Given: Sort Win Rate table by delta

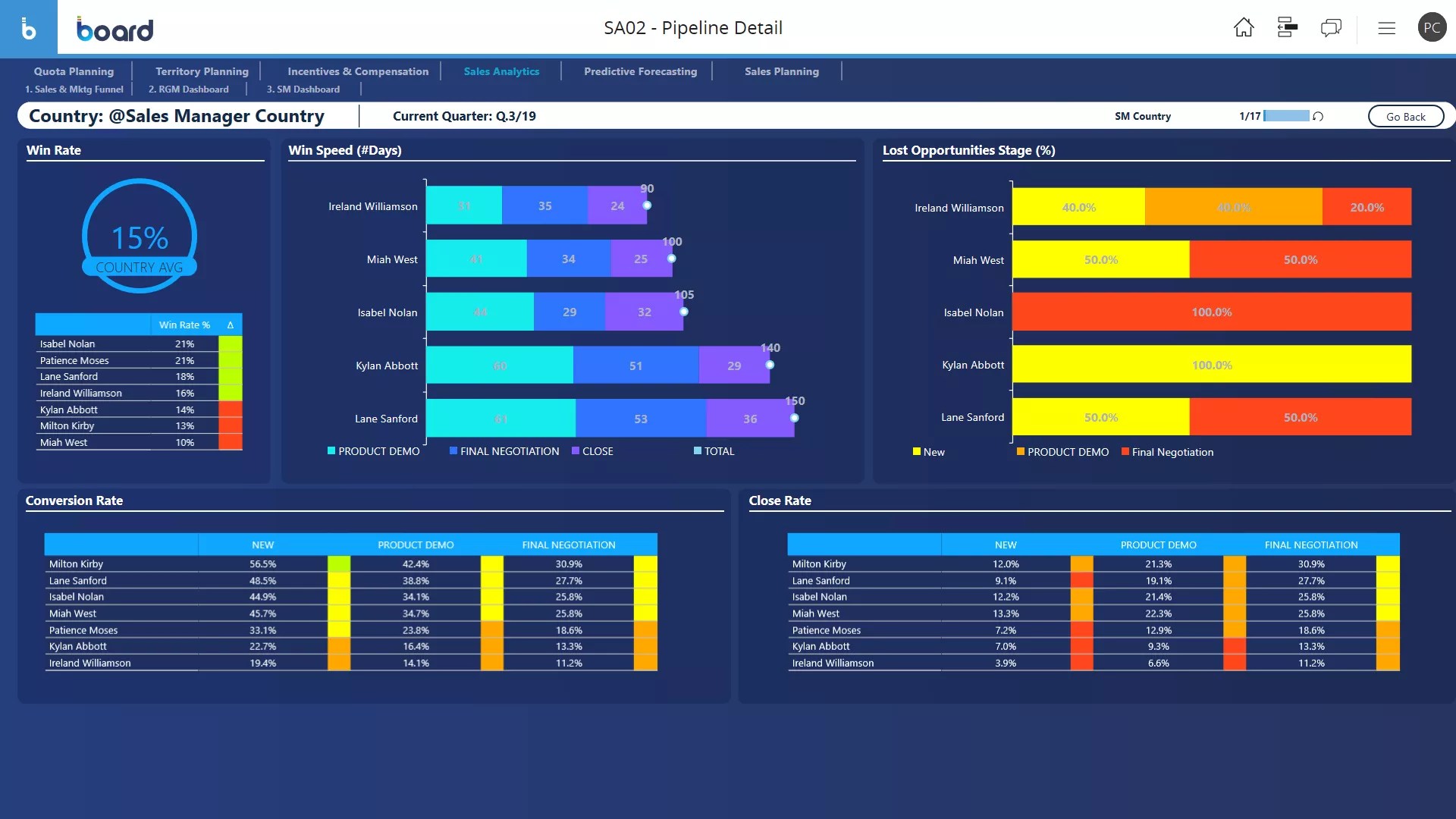Looking at the screenshot, I should pyautogui.click(x=230, y=325).
